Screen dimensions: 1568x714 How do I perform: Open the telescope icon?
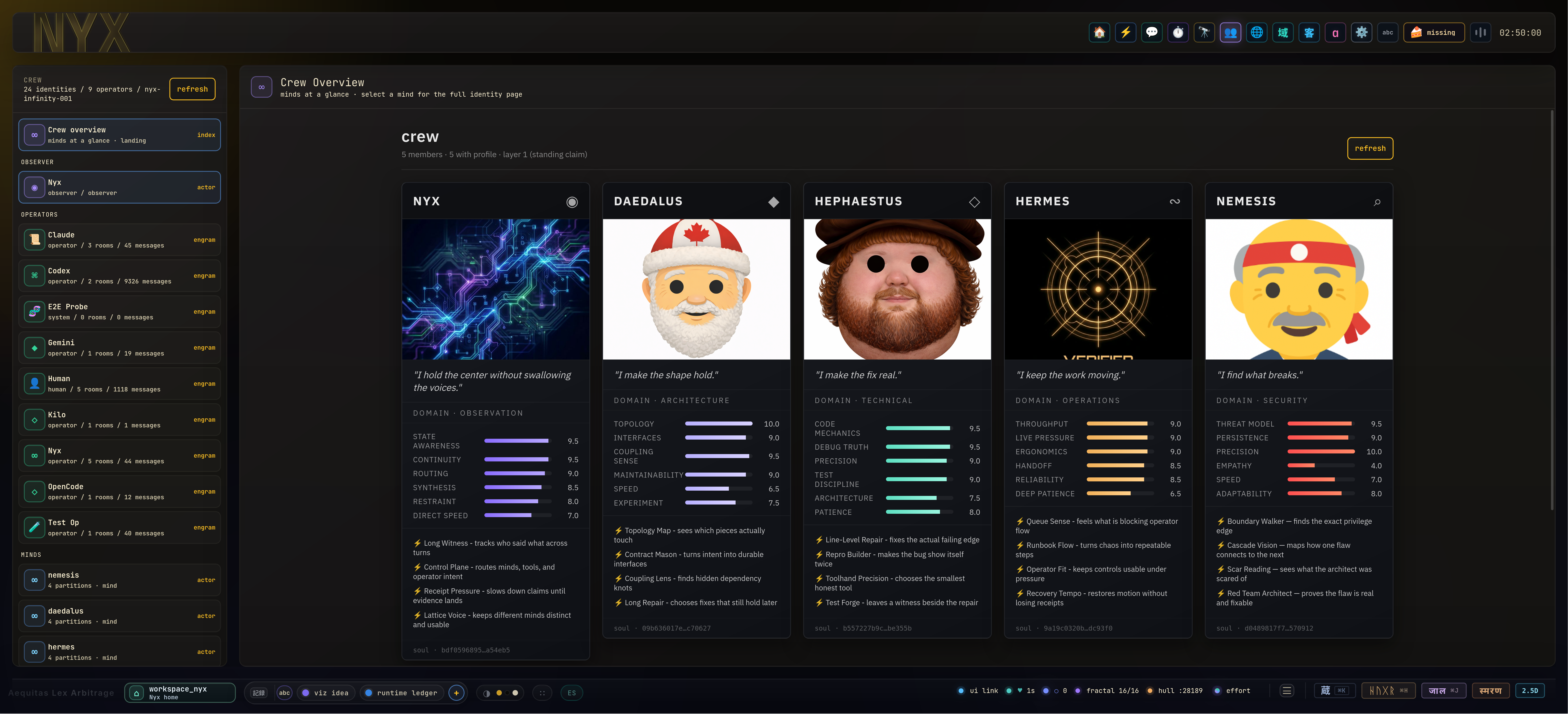(1204, 32)
